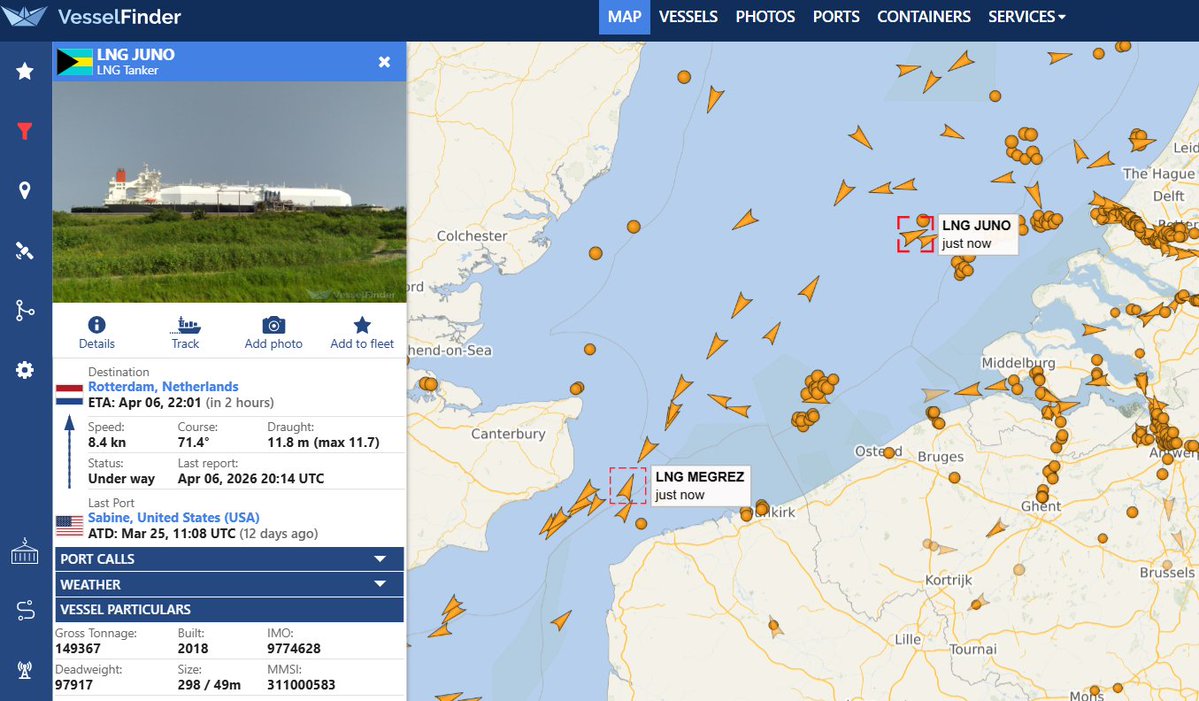Click the IMO number 9774628
This screenshot has width=1199, height=701.
tap(294, 648)
